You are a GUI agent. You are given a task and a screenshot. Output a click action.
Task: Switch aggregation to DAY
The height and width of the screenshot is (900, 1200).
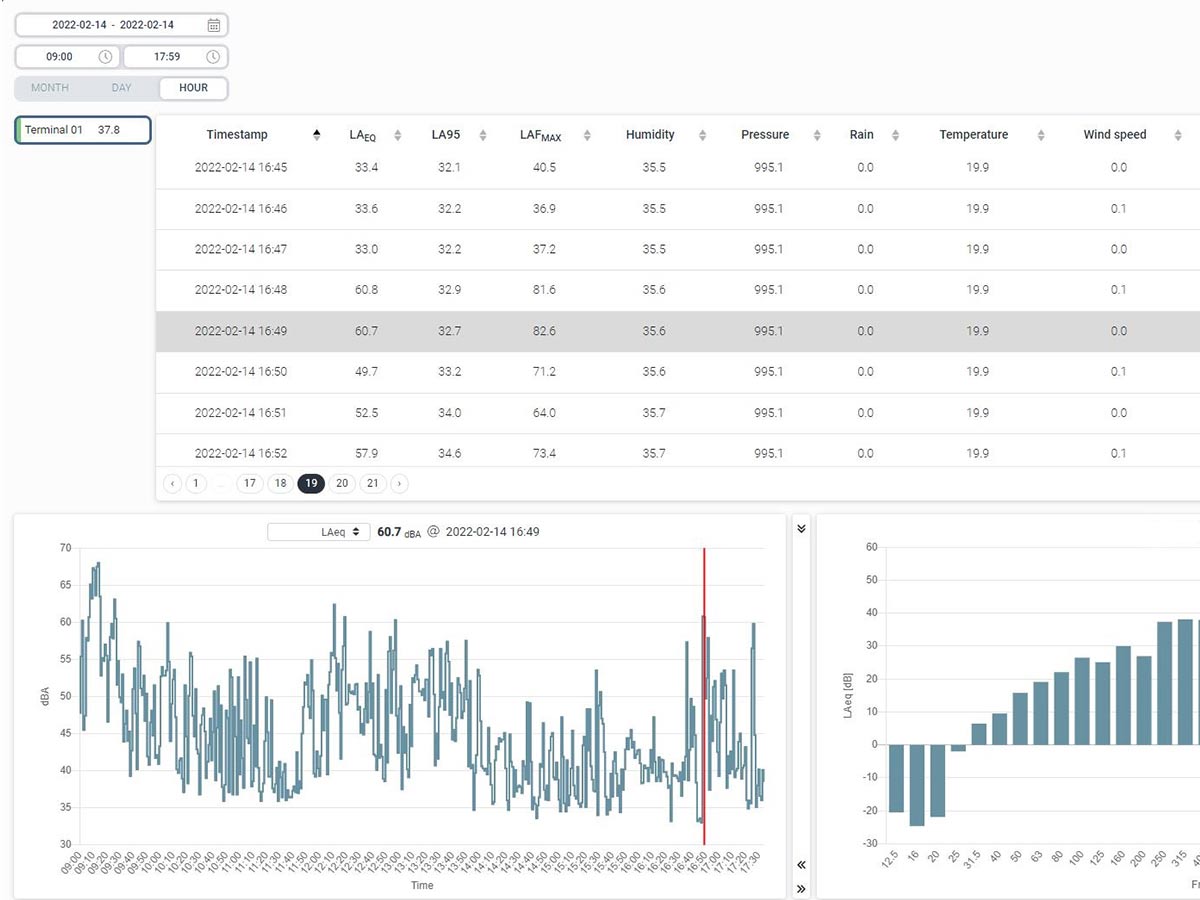[121, 88]
